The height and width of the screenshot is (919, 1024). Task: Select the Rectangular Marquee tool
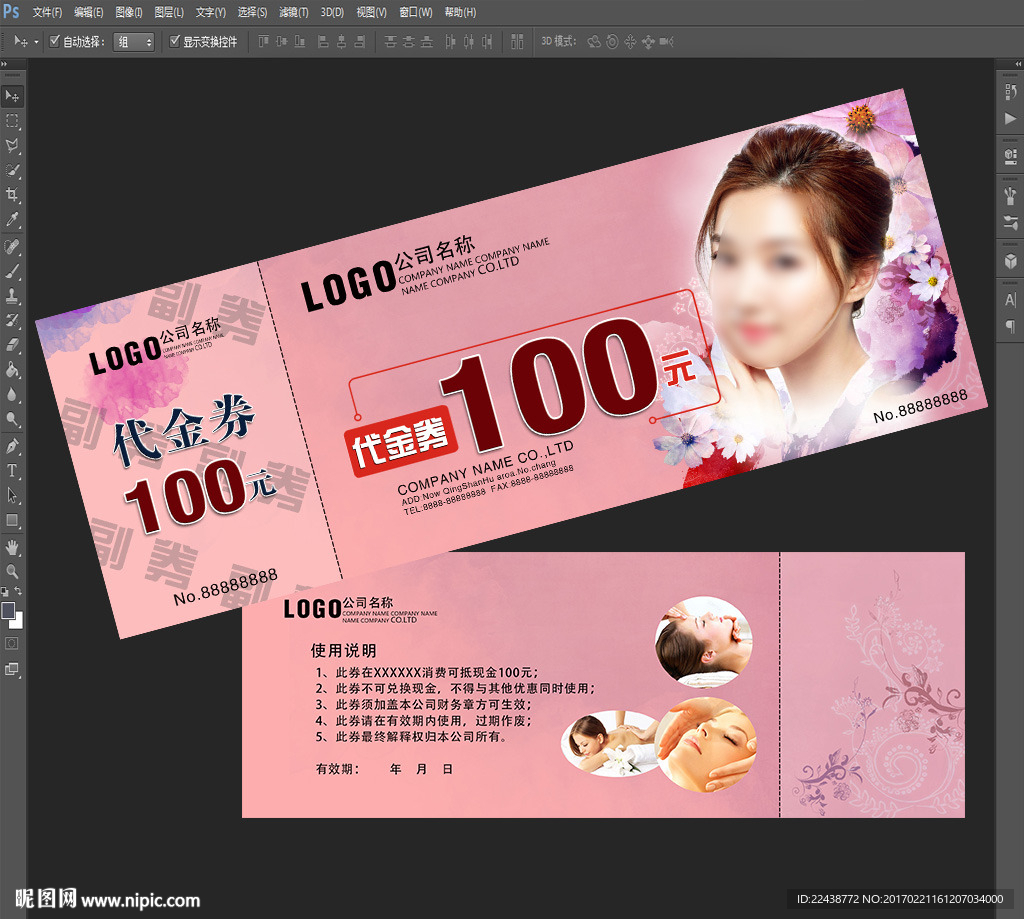[x=12, y=121]
